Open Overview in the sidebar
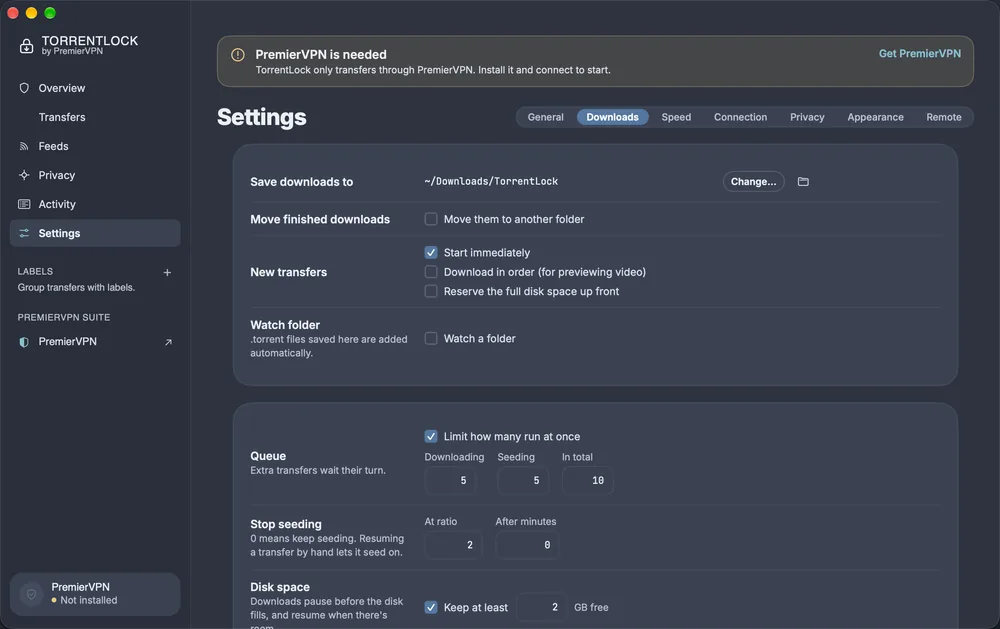Viewport: 1000px width, 629px height. point(95,88)
